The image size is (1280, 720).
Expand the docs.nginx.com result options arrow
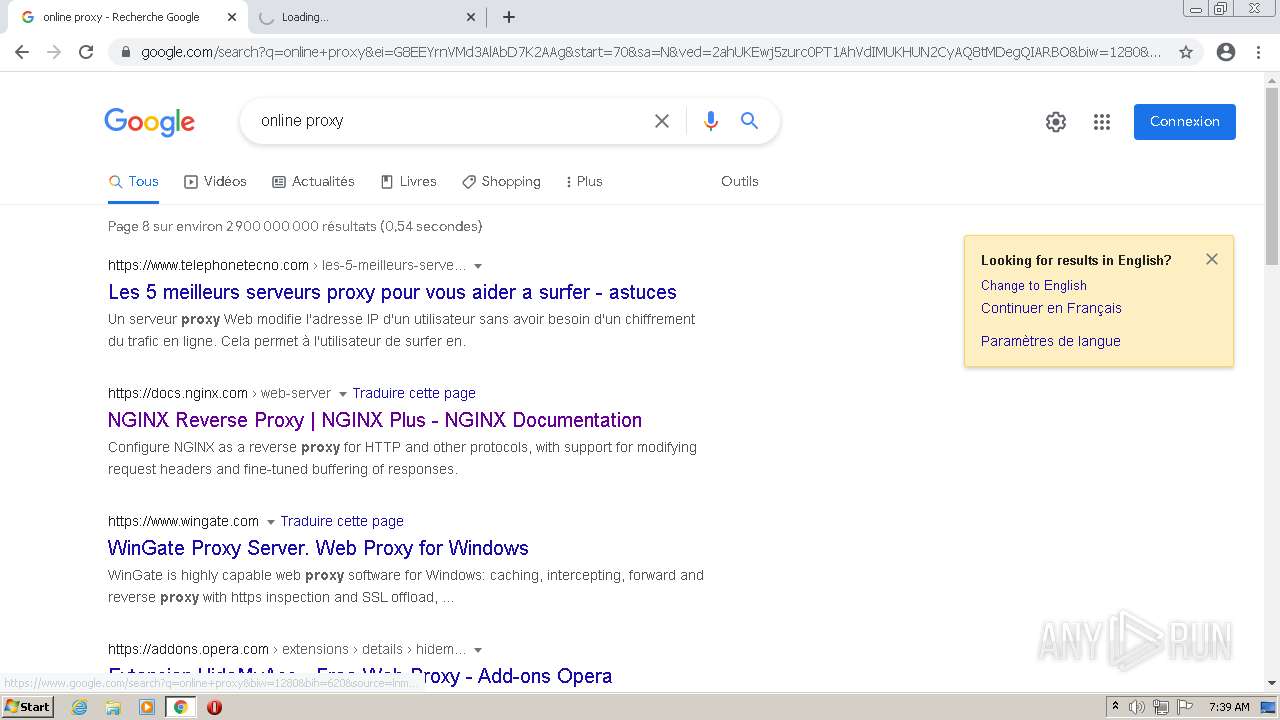click(343, 394)
